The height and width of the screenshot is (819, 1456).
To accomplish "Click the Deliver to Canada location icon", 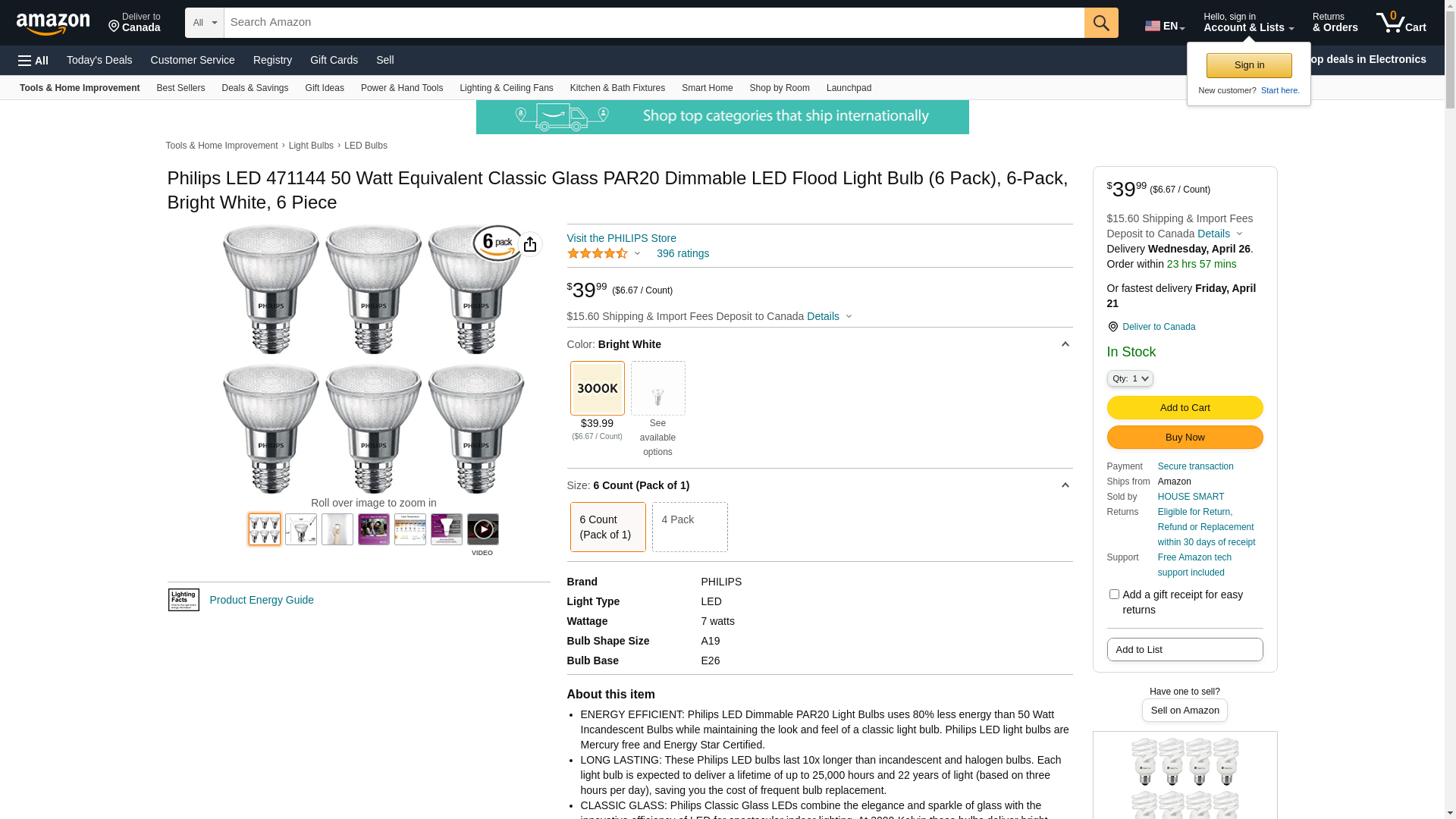I will (1112, 327).
